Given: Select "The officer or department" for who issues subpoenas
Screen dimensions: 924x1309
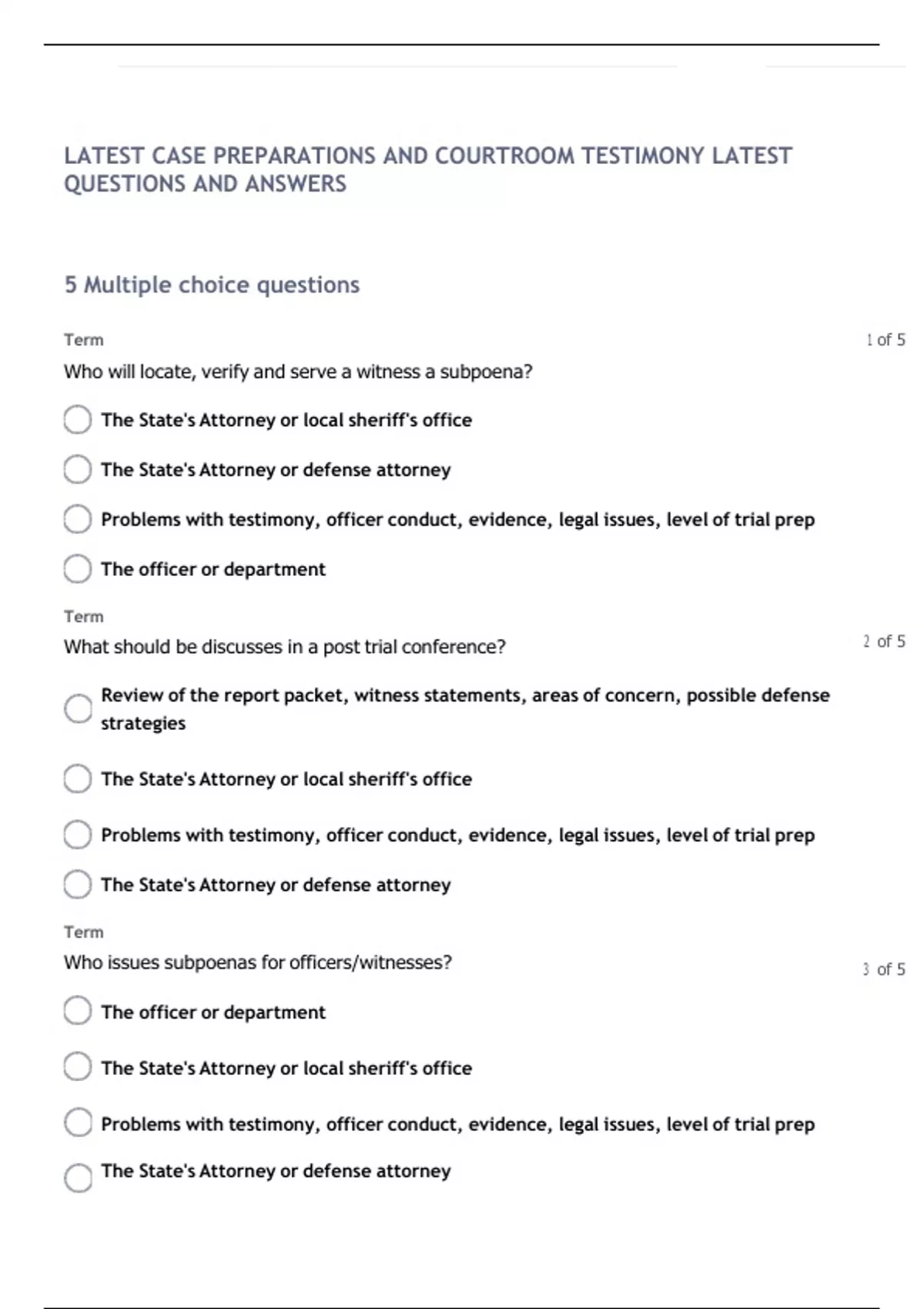Looking at the screenshot, I should pyautogui.click(x=78, y=1012).
